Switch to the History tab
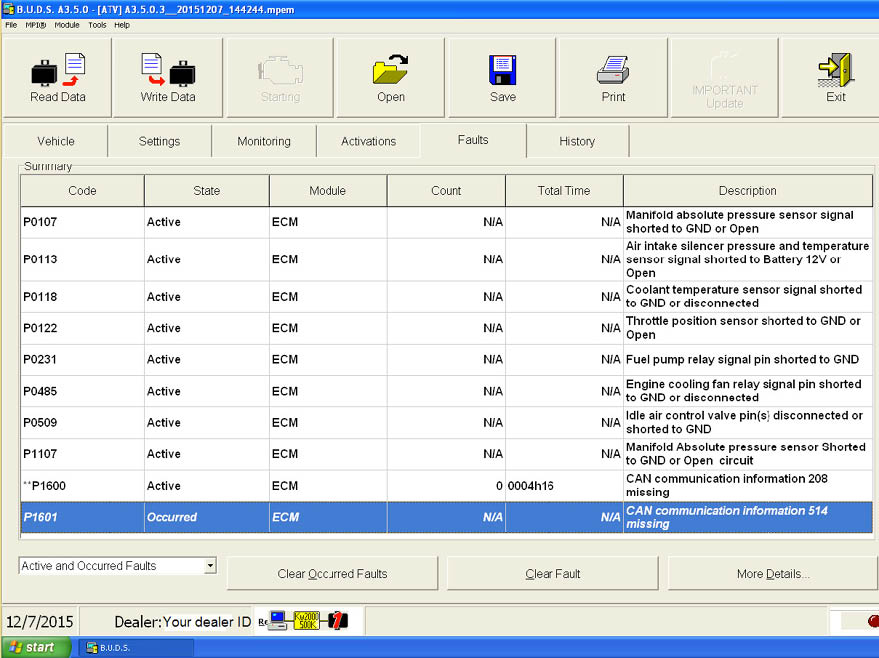Screen dimensions: 879x658 coord(577,141)
